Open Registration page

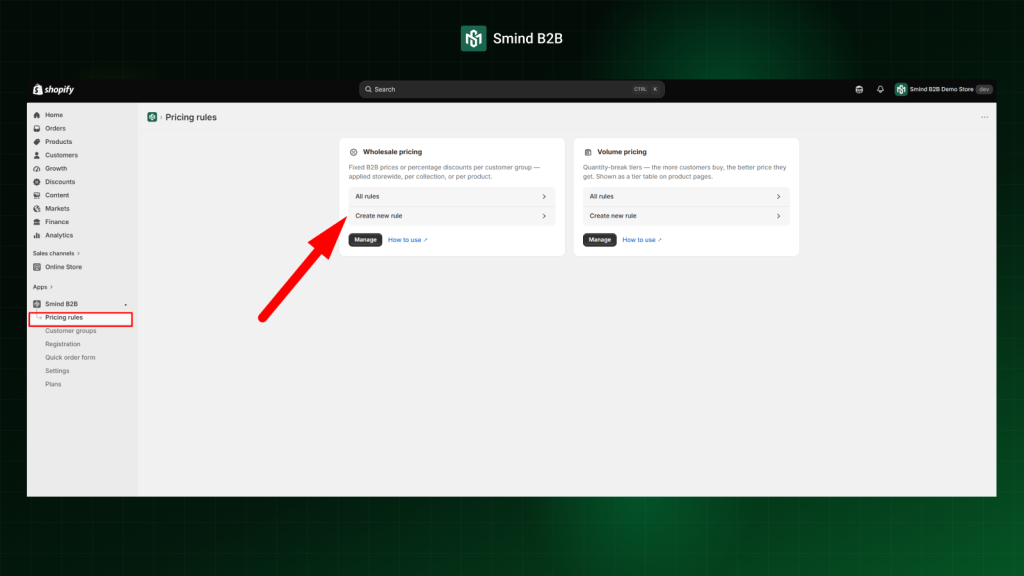click(x=62, y=344)
